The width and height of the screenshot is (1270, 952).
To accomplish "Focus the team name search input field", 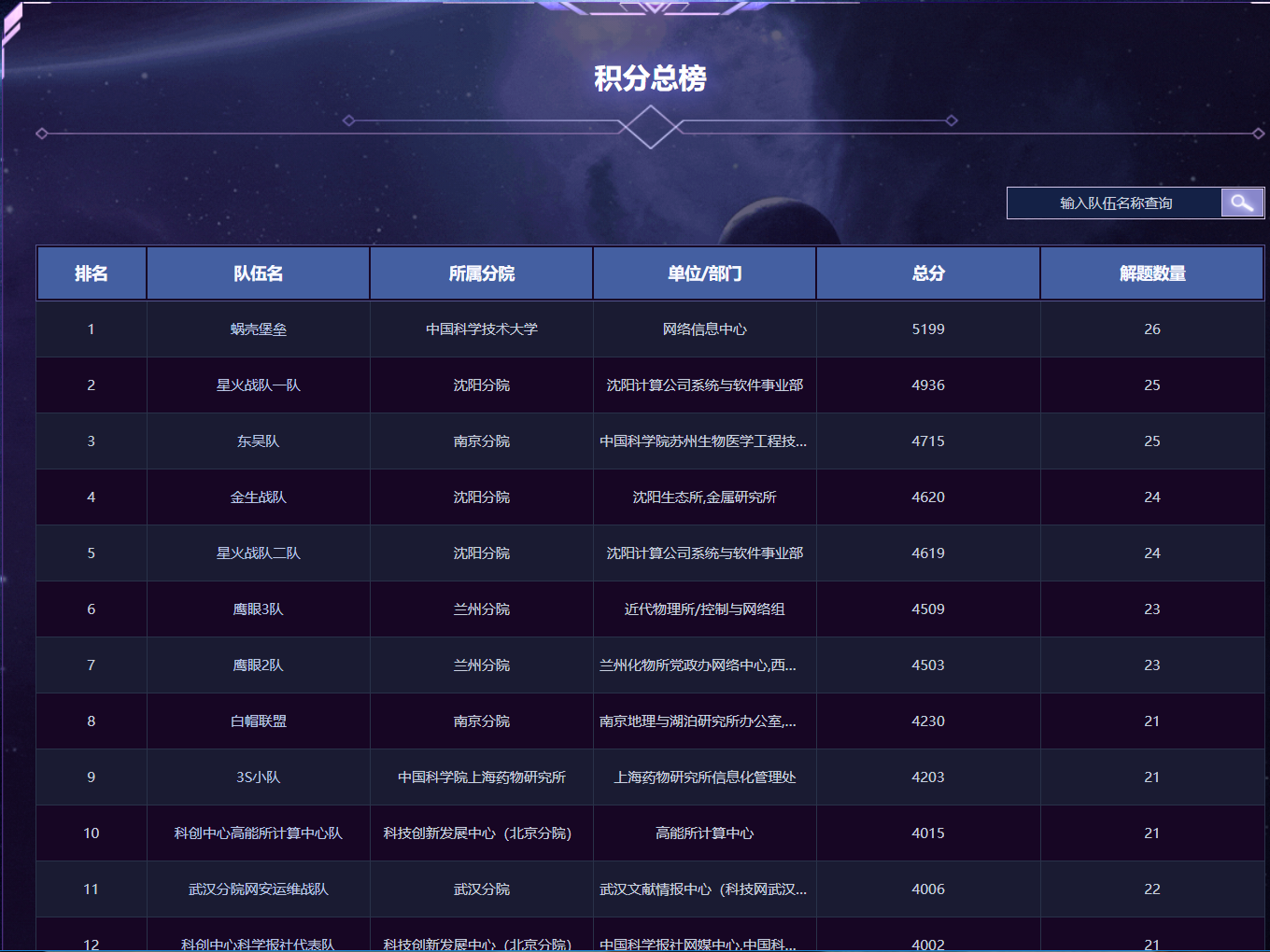I will pyautogui.click(x=1115, y=203).
